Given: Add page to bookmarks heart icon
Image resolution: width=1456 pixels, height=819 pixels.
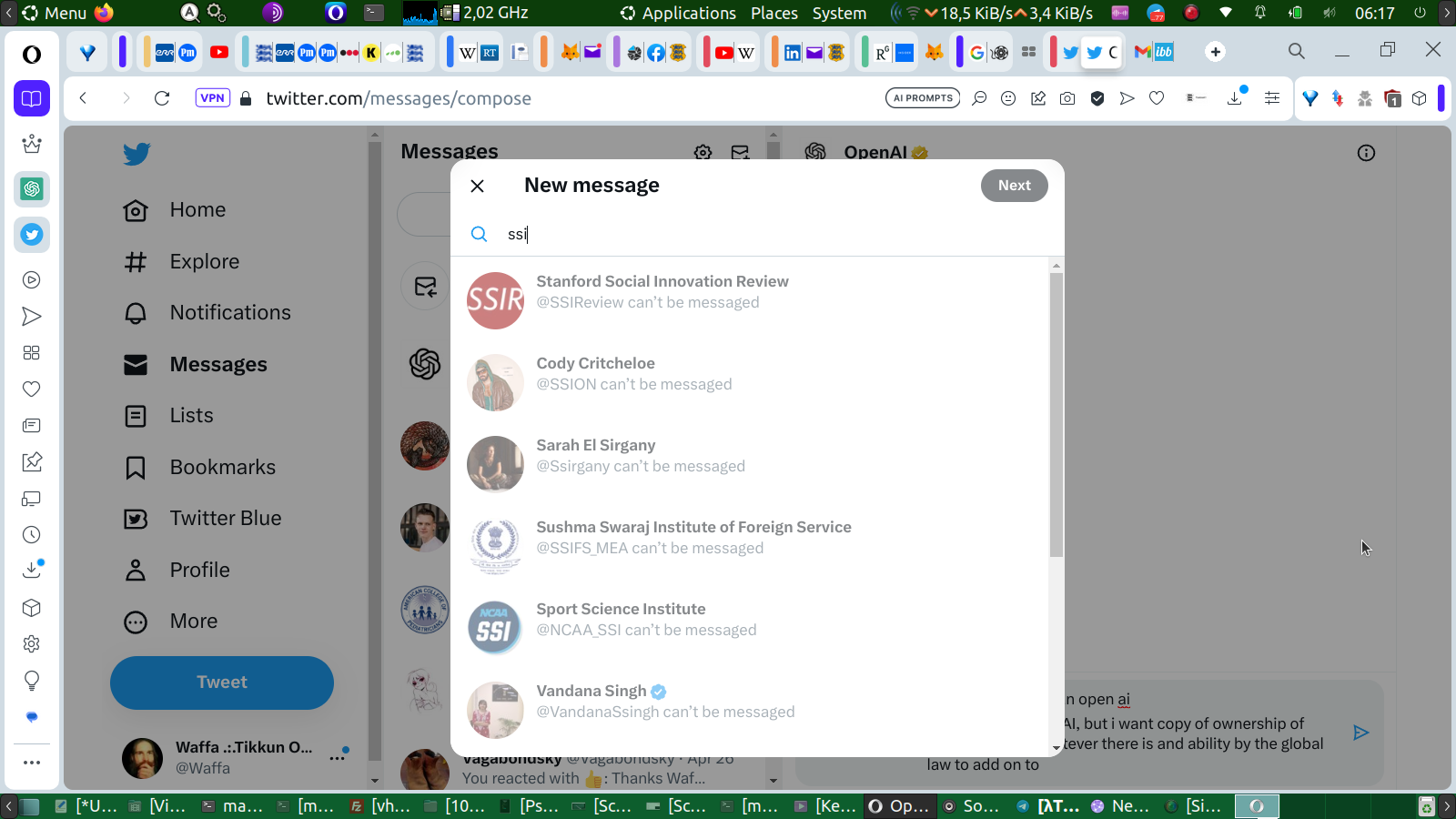Looking at the screenshot, I should (1157, 98).
